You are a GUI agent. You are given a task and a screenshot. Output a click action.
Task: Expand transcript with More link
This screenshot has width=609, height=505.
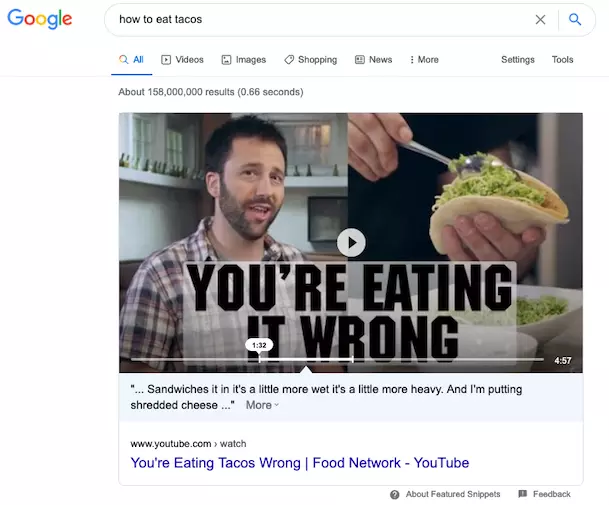262,405
